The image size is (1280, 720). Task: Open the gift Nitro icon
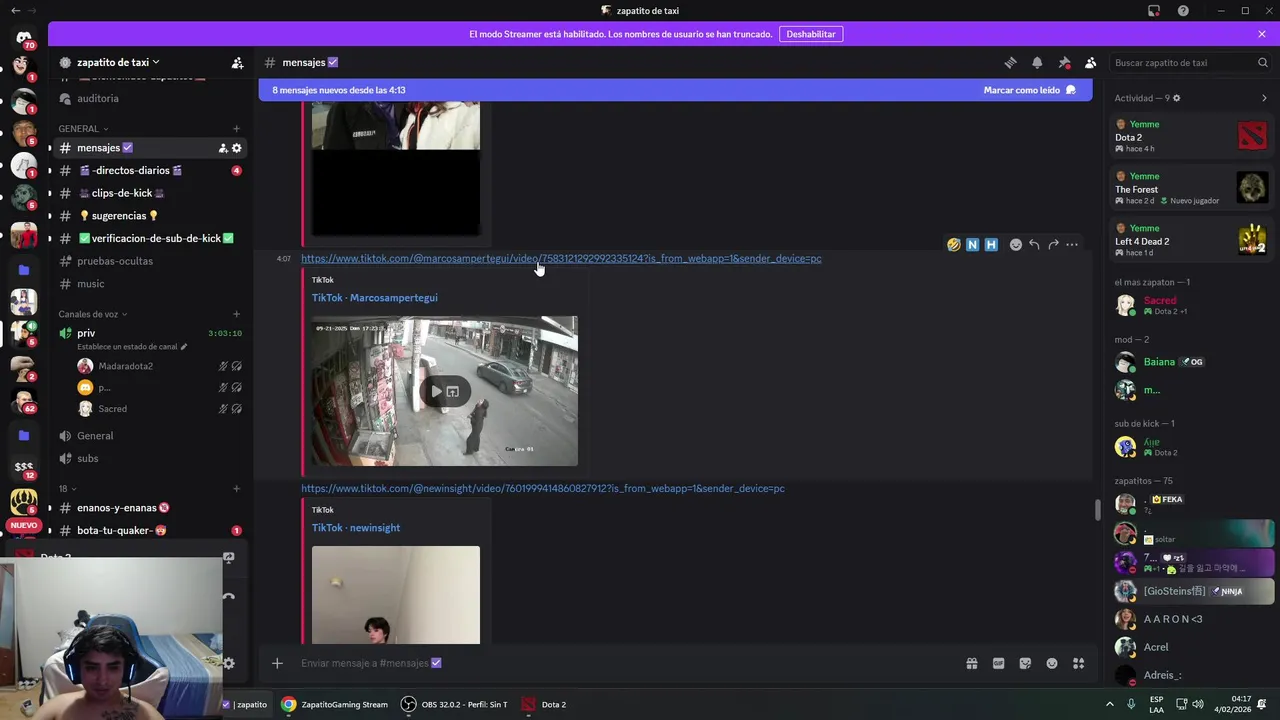pyautogui.click(x=971, y=663)
